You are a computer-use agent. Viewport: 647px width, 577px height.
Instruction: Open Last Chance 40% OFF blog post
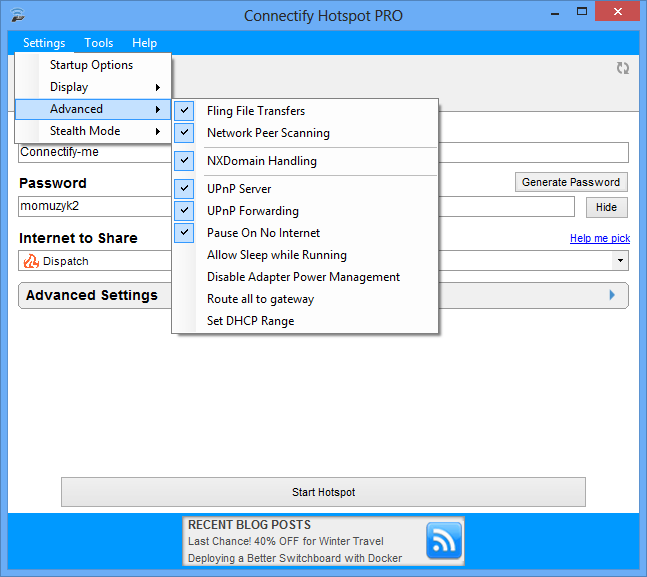(x=286, y=541)
